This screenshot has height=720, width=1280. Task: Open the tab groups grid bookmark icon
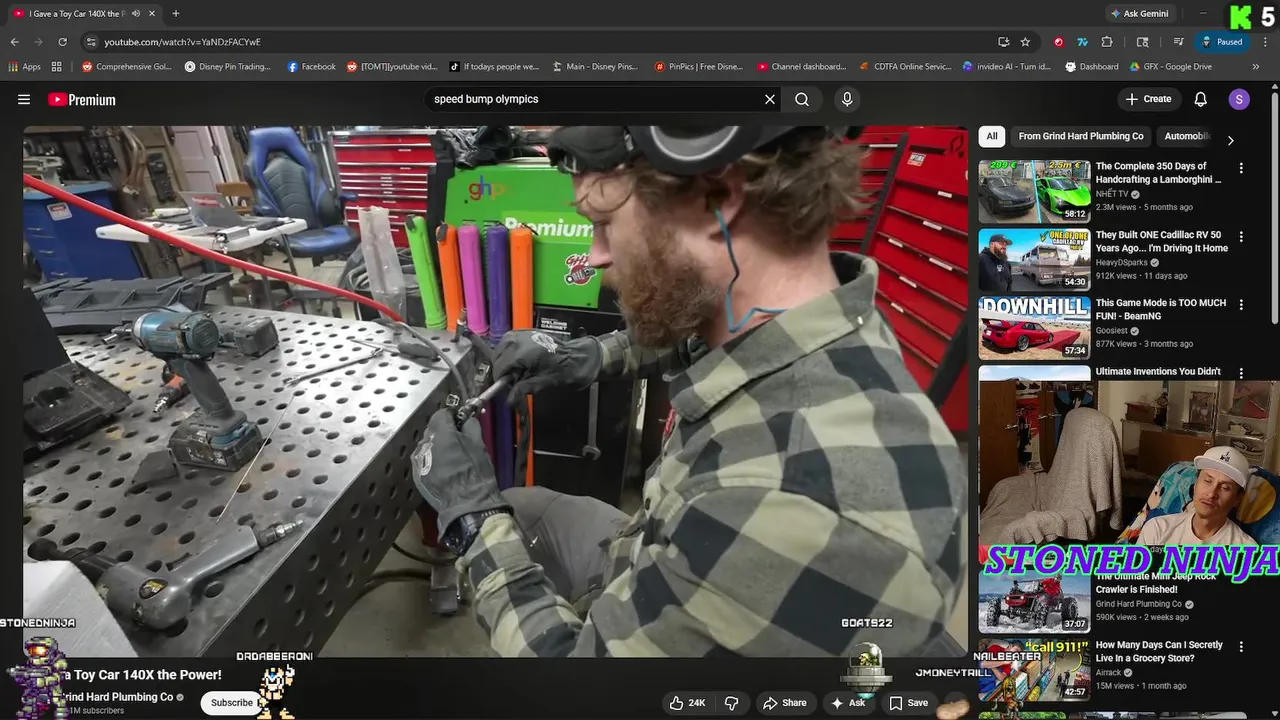(x=57, y=67)
